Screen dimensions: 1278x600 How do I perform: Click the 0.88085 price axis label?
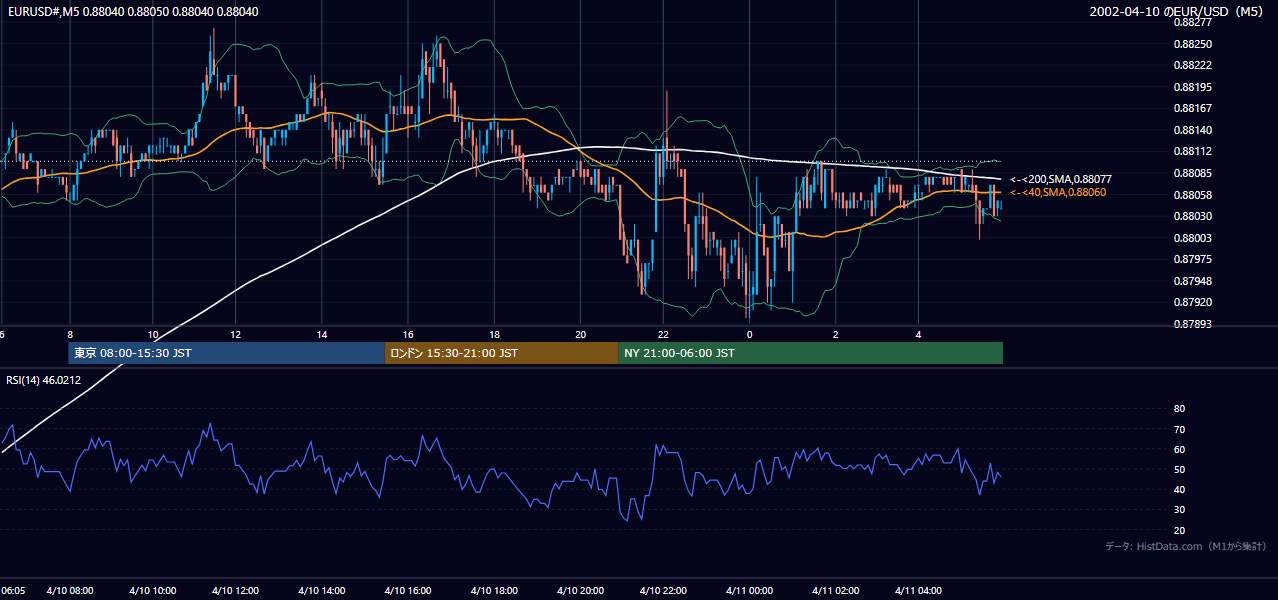1192,173
